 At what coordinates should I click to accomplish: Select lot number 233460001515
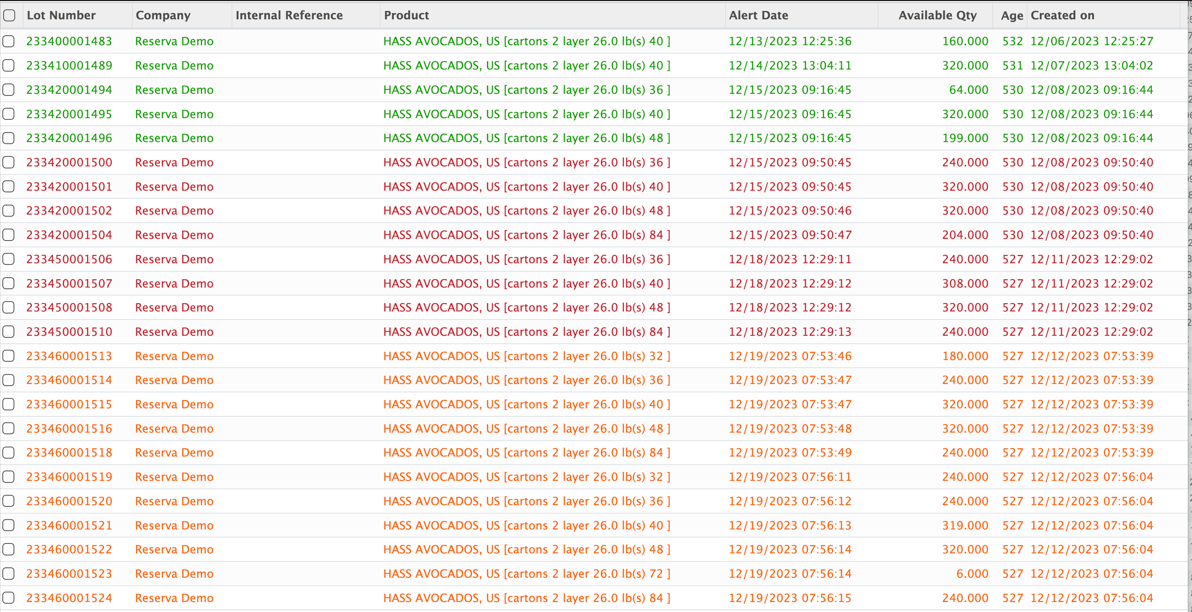(69, 404)
